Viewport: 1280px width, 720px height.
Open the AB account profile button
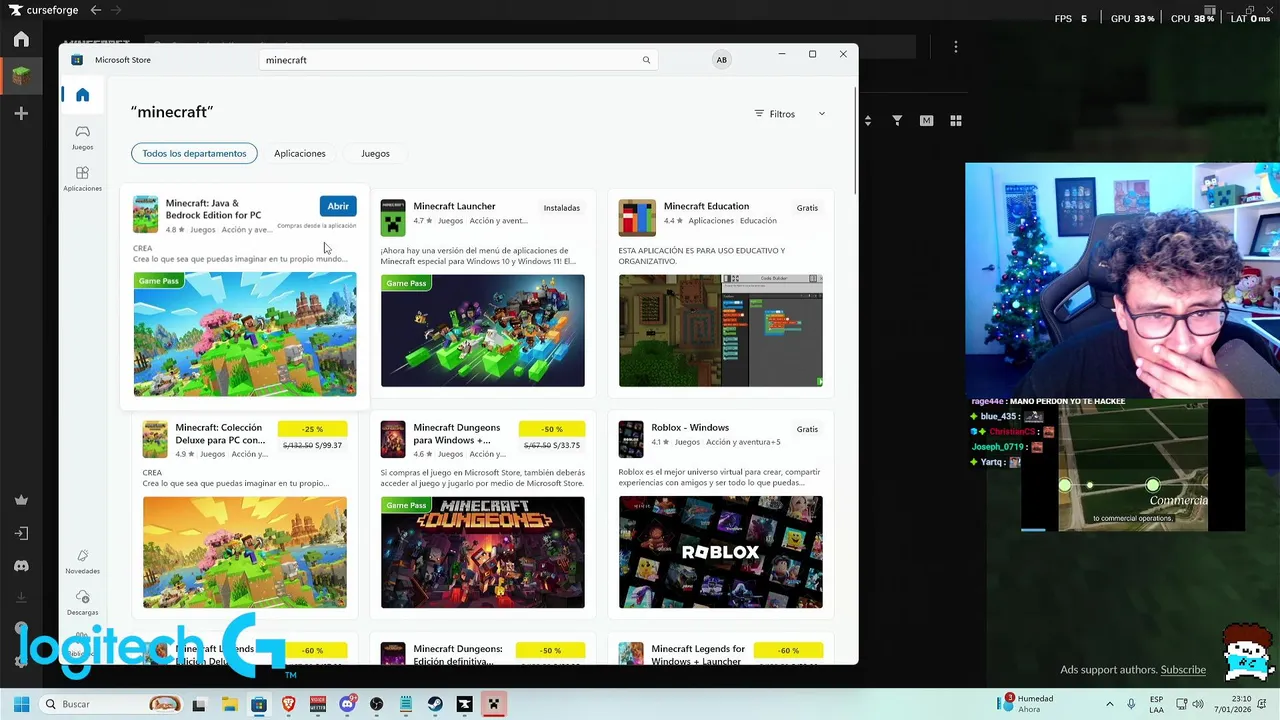point(721,60)
